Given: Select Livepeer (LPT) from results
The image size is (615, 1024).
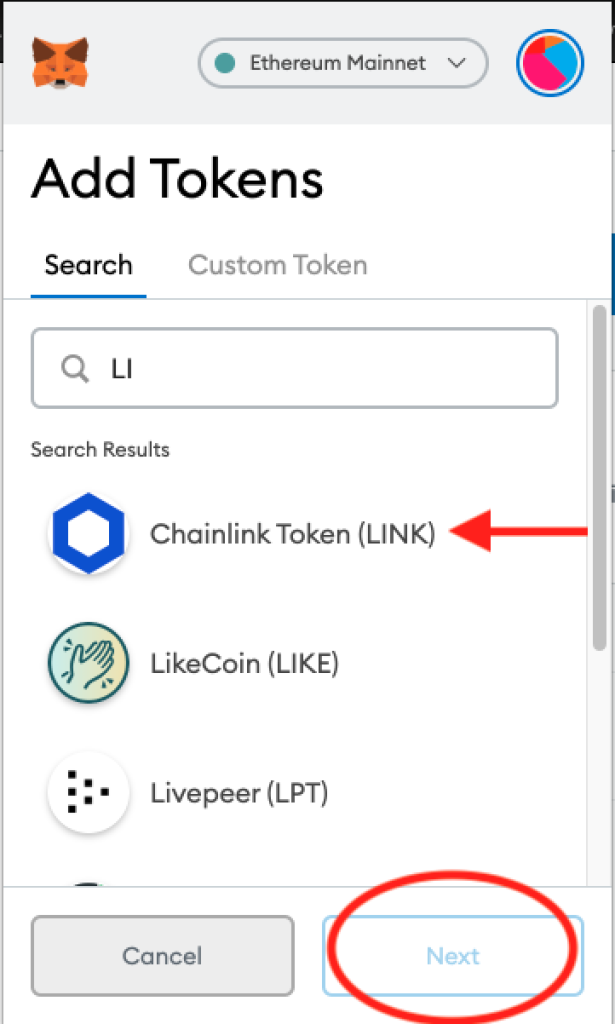Looking at the screenshot, I should click(x=239, y=794).
